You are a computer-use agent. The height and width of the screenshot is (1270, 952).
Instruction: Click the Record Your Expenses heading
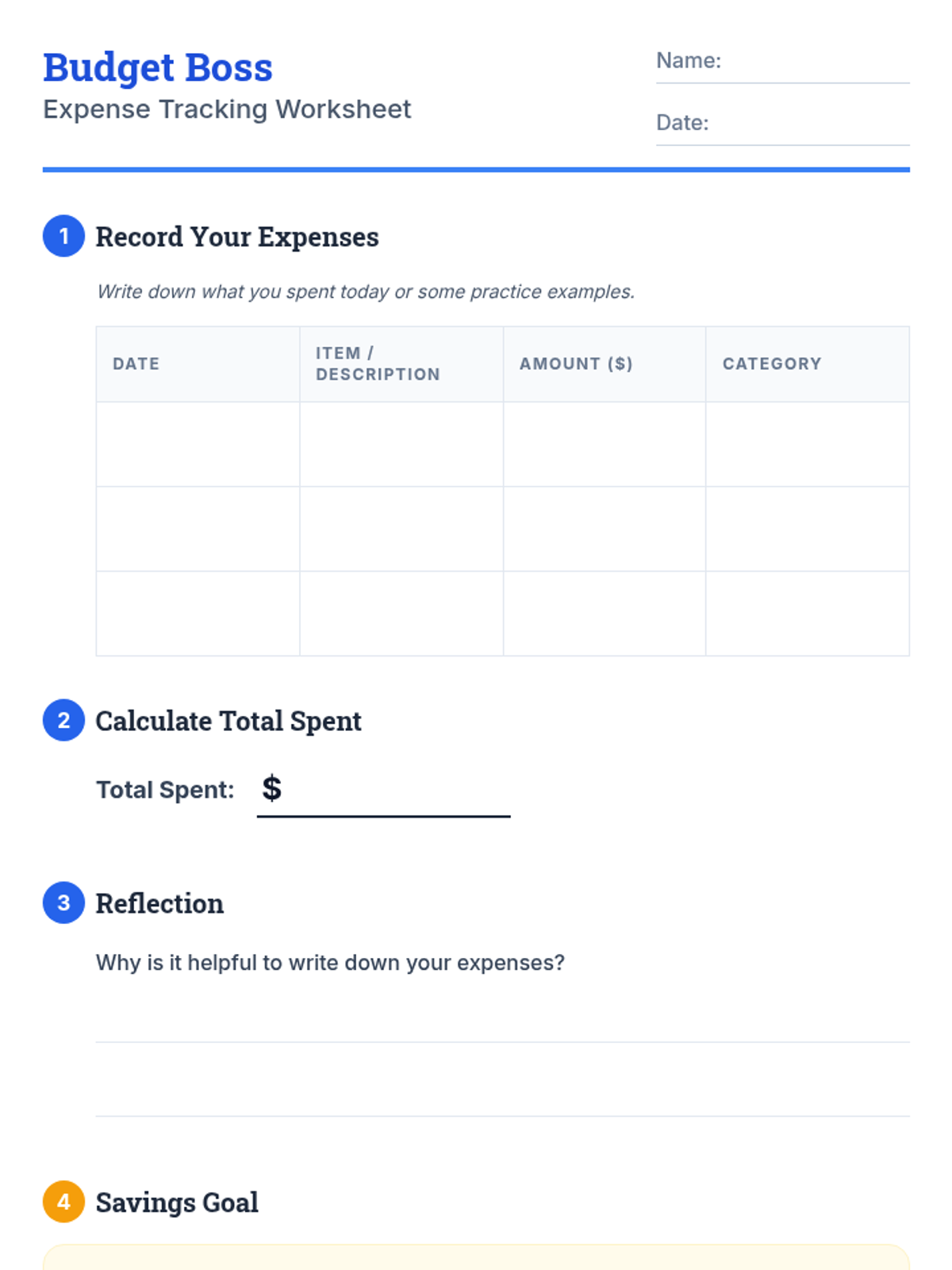click(237, 237)
